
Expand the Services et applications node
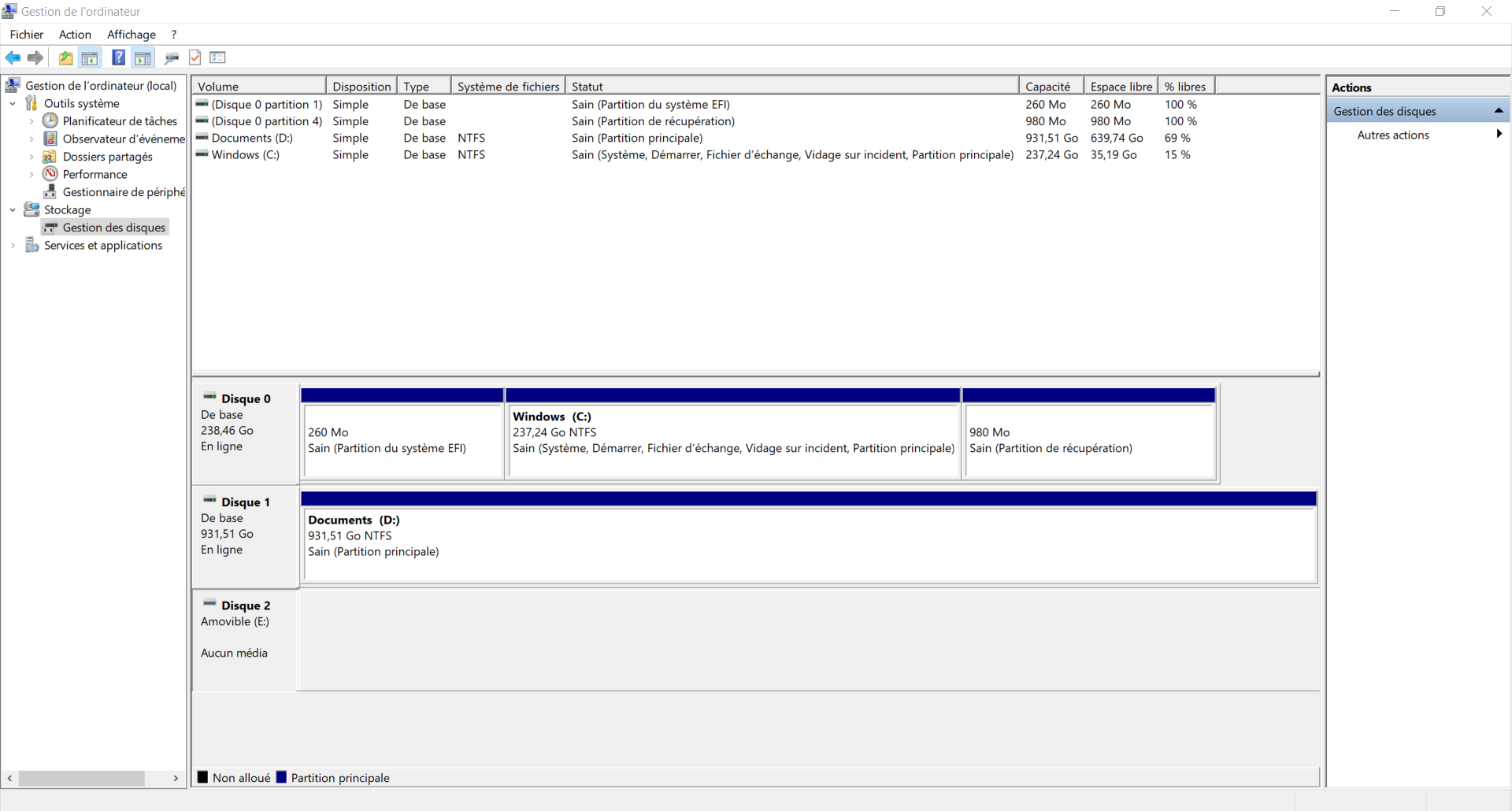tap(13, 246)
